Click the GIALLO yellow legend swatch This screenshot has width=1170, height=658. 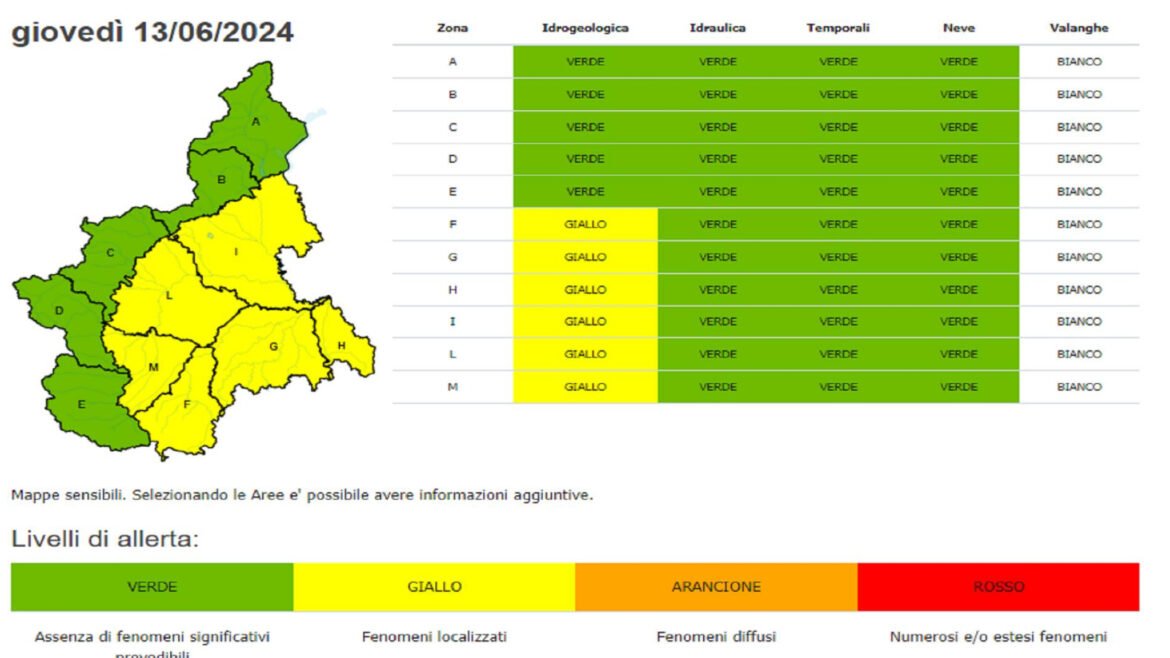click(x=434, y=587)
